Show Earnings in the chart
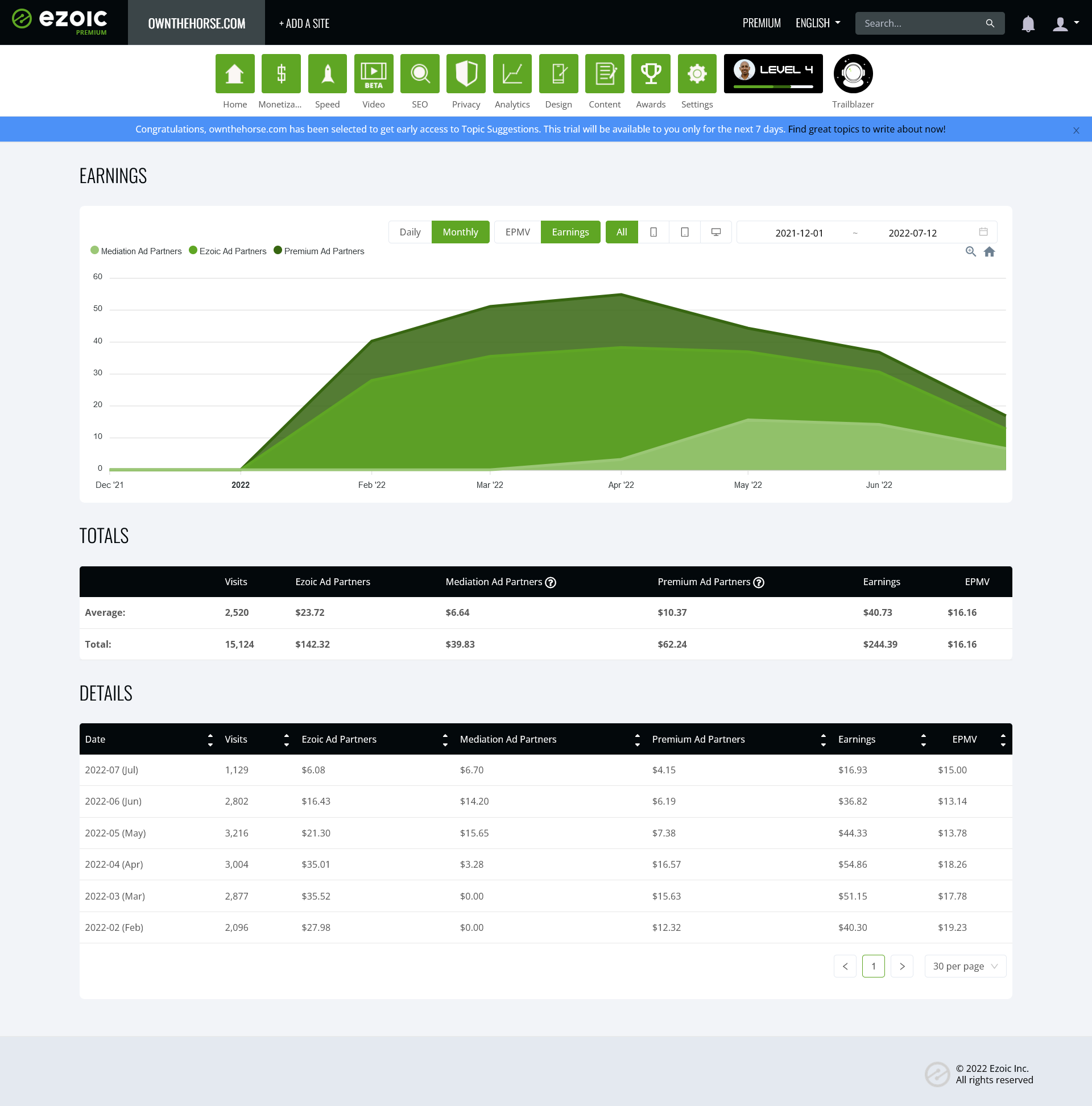The width and height of the screenshot is (1092, 1106). (x=570, y=232)
